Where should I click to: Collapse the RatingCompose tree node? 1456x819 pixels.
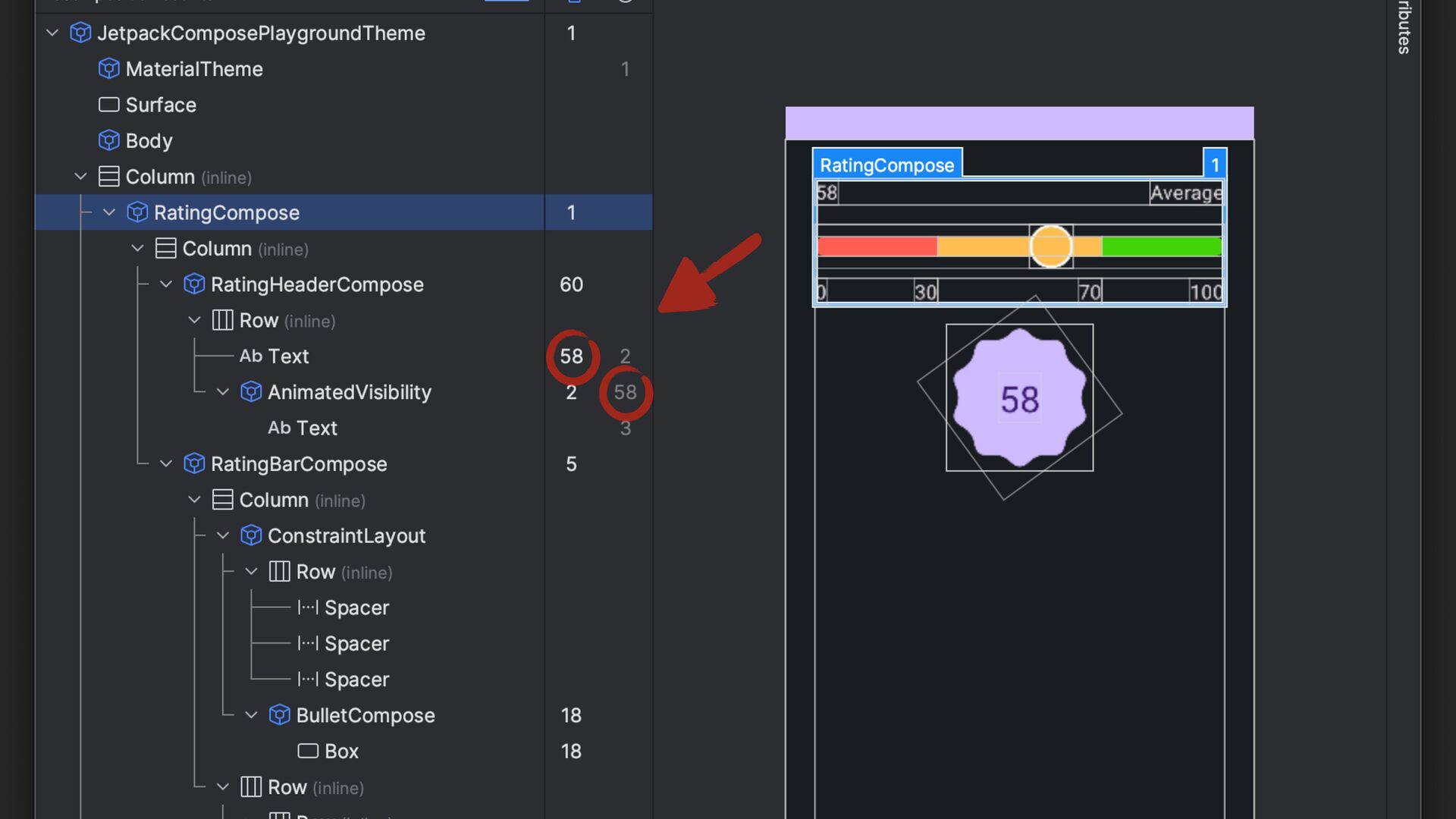109,212
